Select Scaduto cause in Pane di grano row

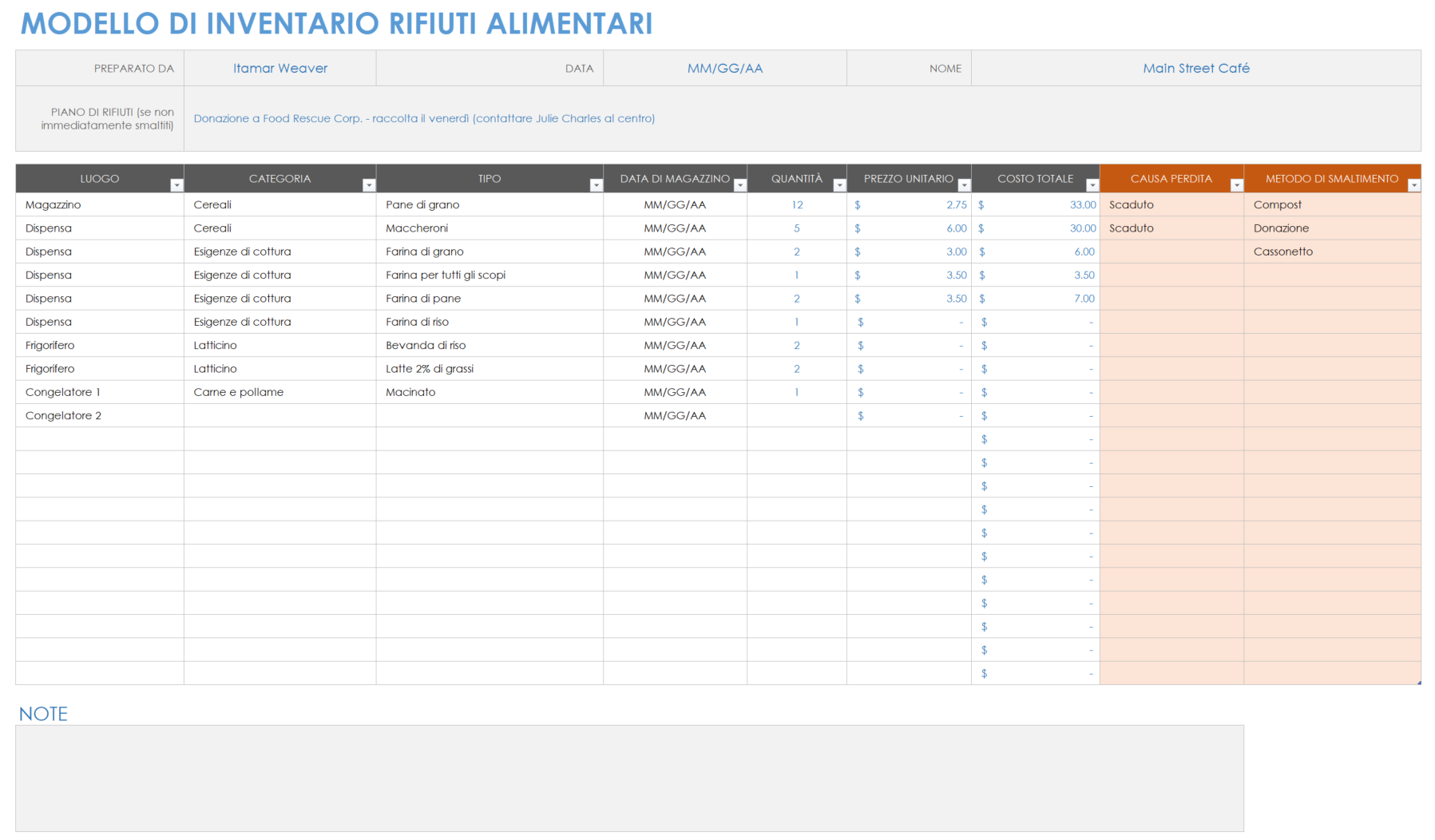1171,205
